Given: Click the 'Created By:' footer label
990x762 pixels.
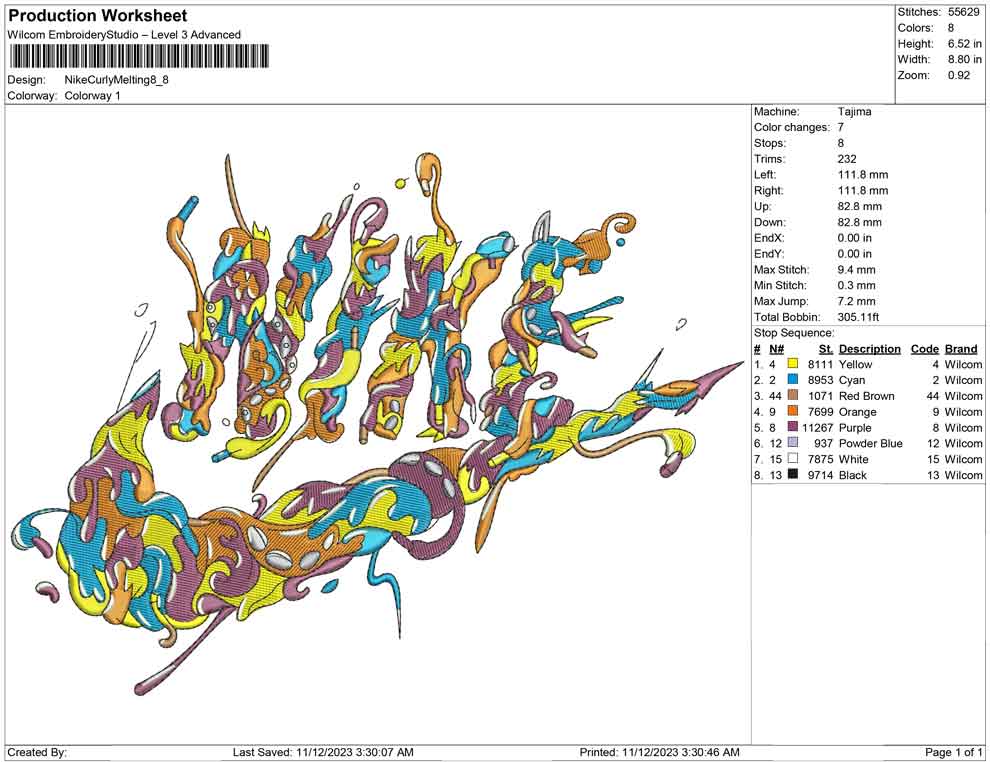Looking at the screenshot, I should coord(37,752).
